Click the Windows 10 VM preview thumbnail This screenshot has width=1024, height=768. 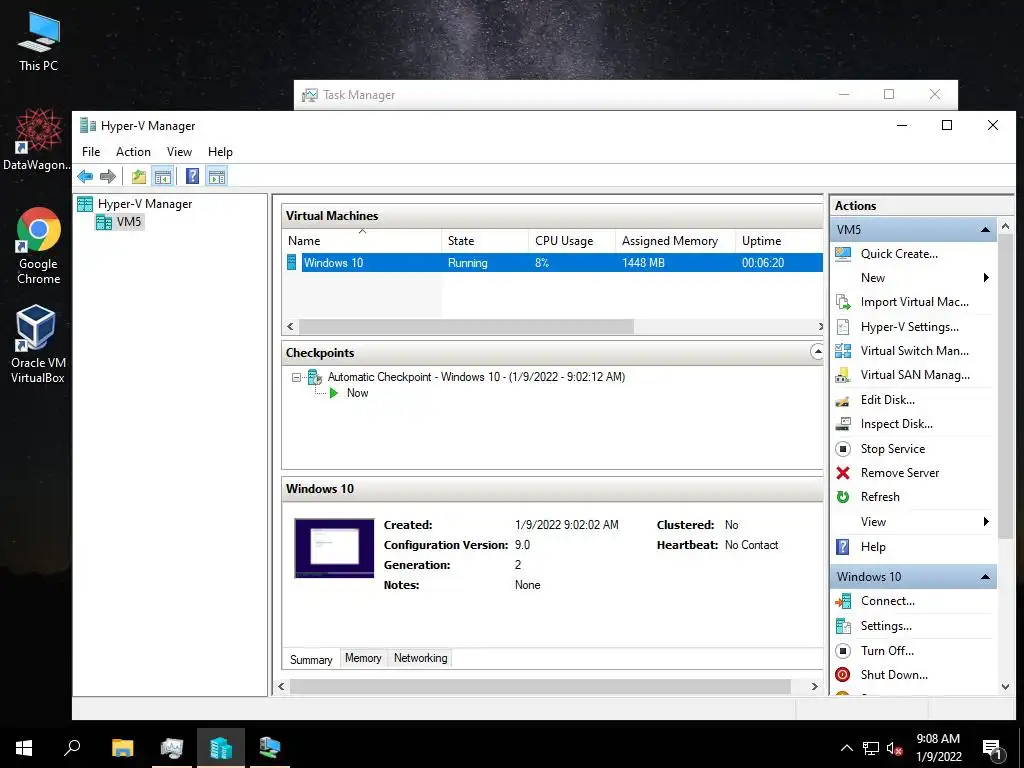coord(334,549)
